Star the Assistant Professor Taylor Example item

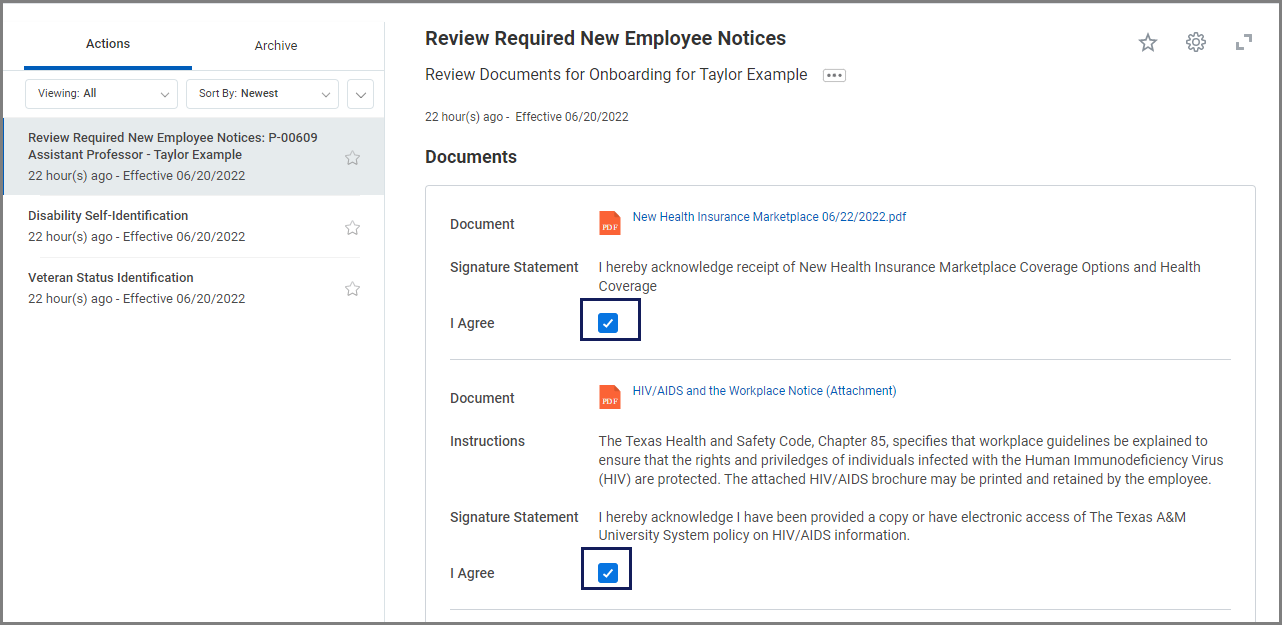(x=352, y=158)
